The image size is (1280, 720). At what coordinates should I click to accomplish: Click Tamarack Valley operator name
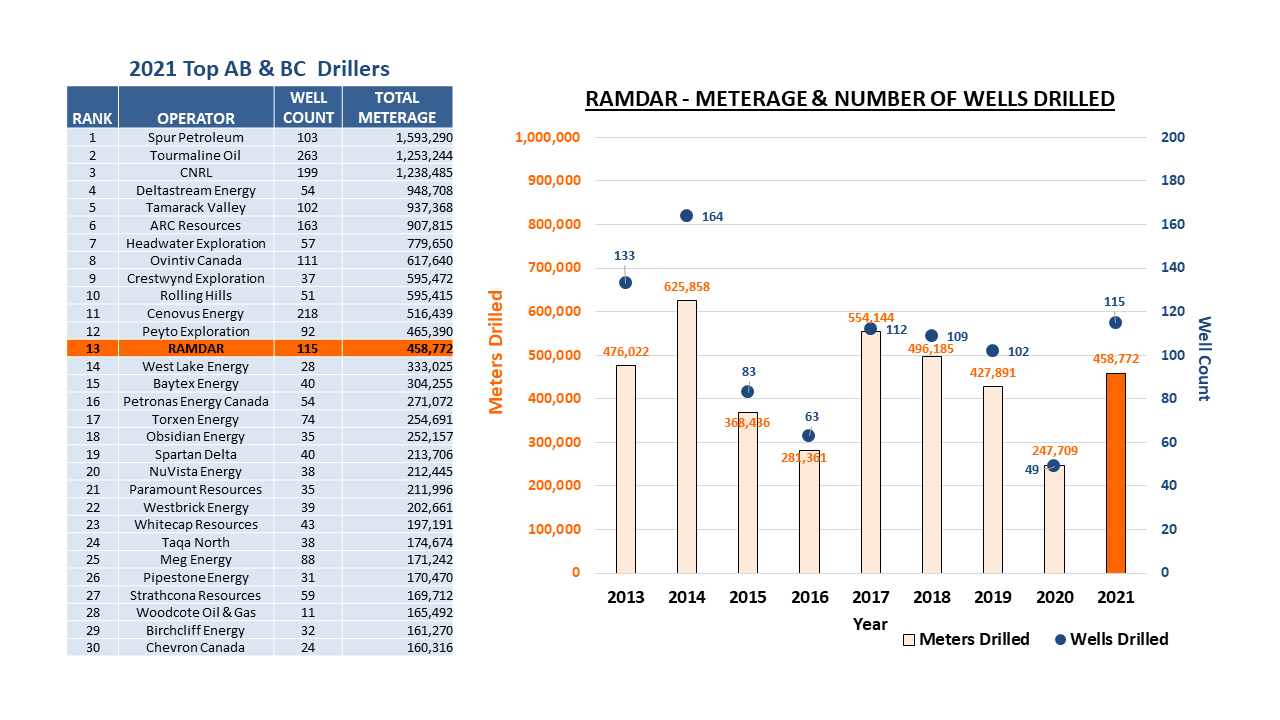coord(196,208)
